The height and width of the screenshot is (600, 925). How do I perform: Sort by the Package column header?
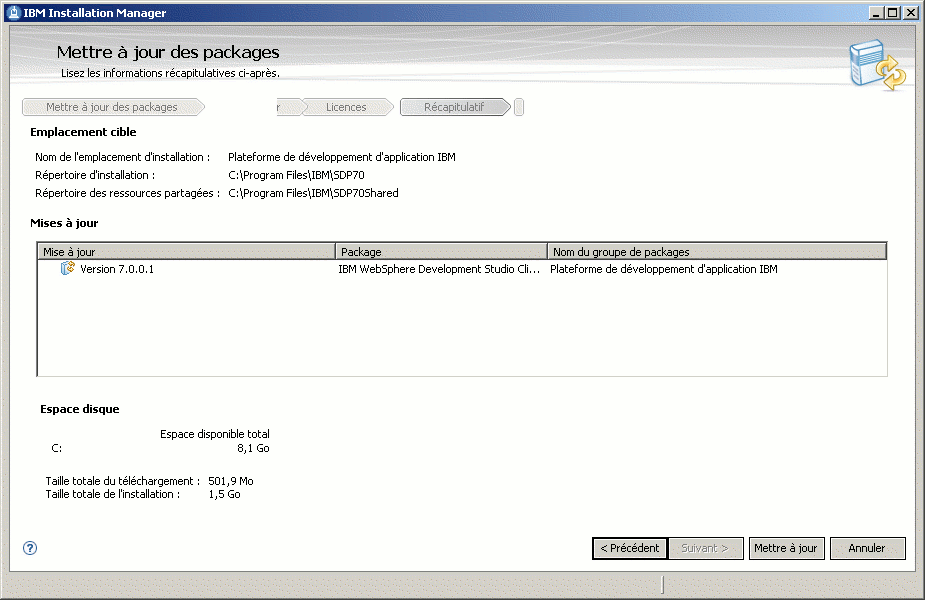441,252
